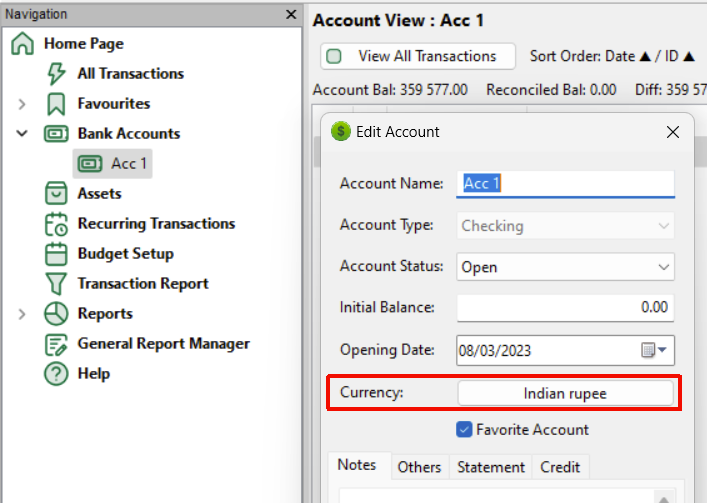Open Home Page in navigation
This screenshot has height=503, width=707.
pos(84,44)
